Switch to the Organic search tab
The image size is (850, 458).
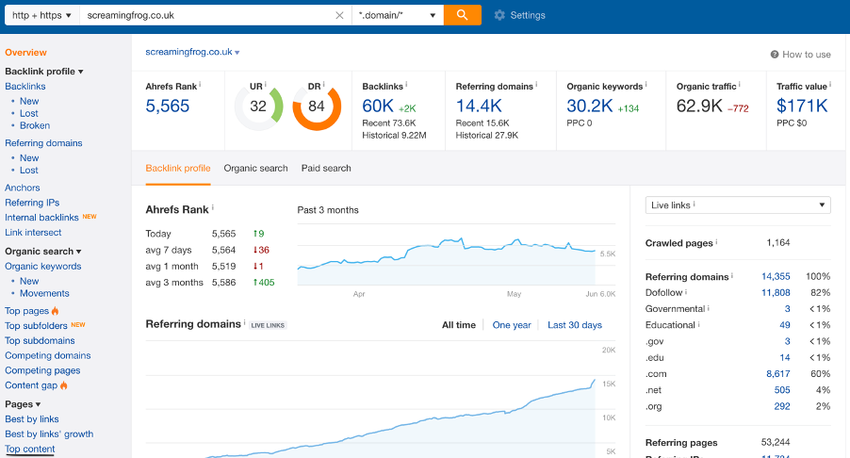tap(255, 168)
